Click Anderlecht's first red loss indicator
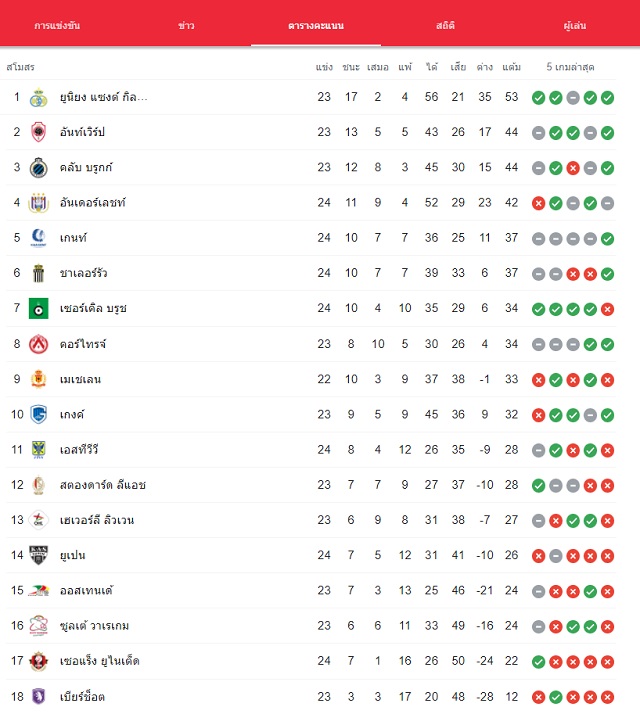This screenshot has width=640, height=714. [538, 203]
